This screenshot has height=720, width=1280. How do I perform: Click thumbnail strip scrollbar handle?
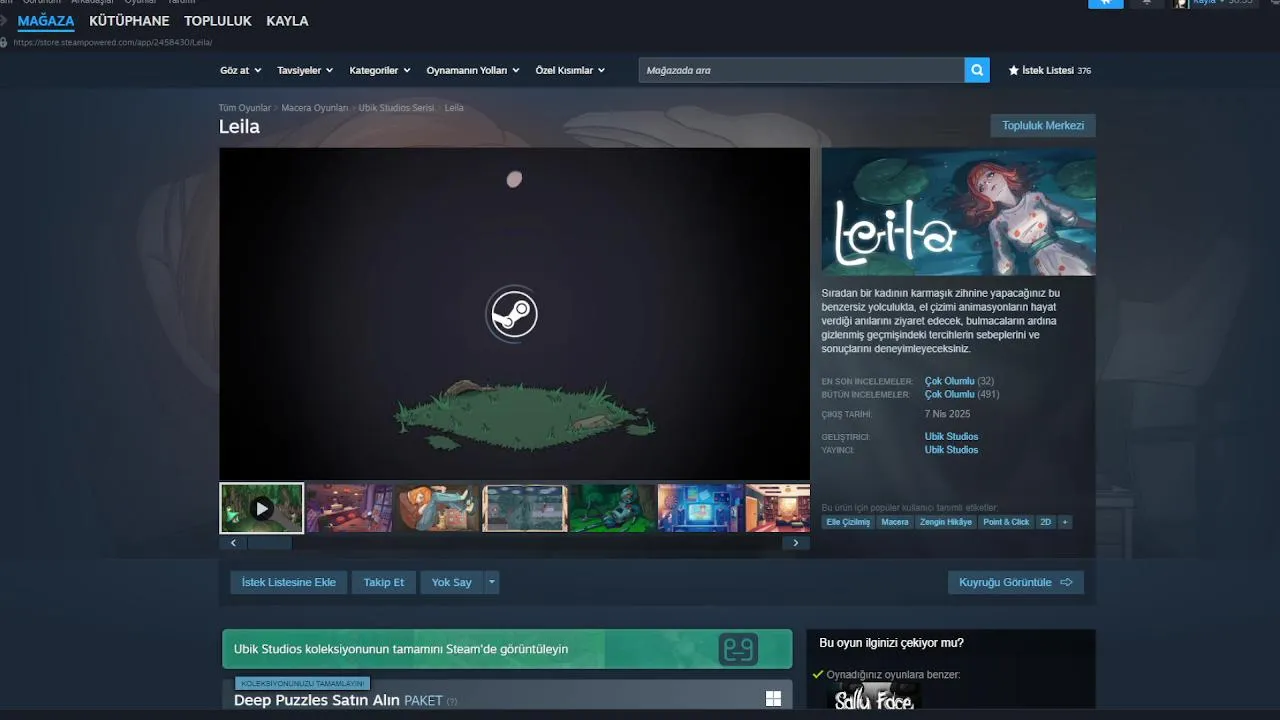click(x=270, y=543)
